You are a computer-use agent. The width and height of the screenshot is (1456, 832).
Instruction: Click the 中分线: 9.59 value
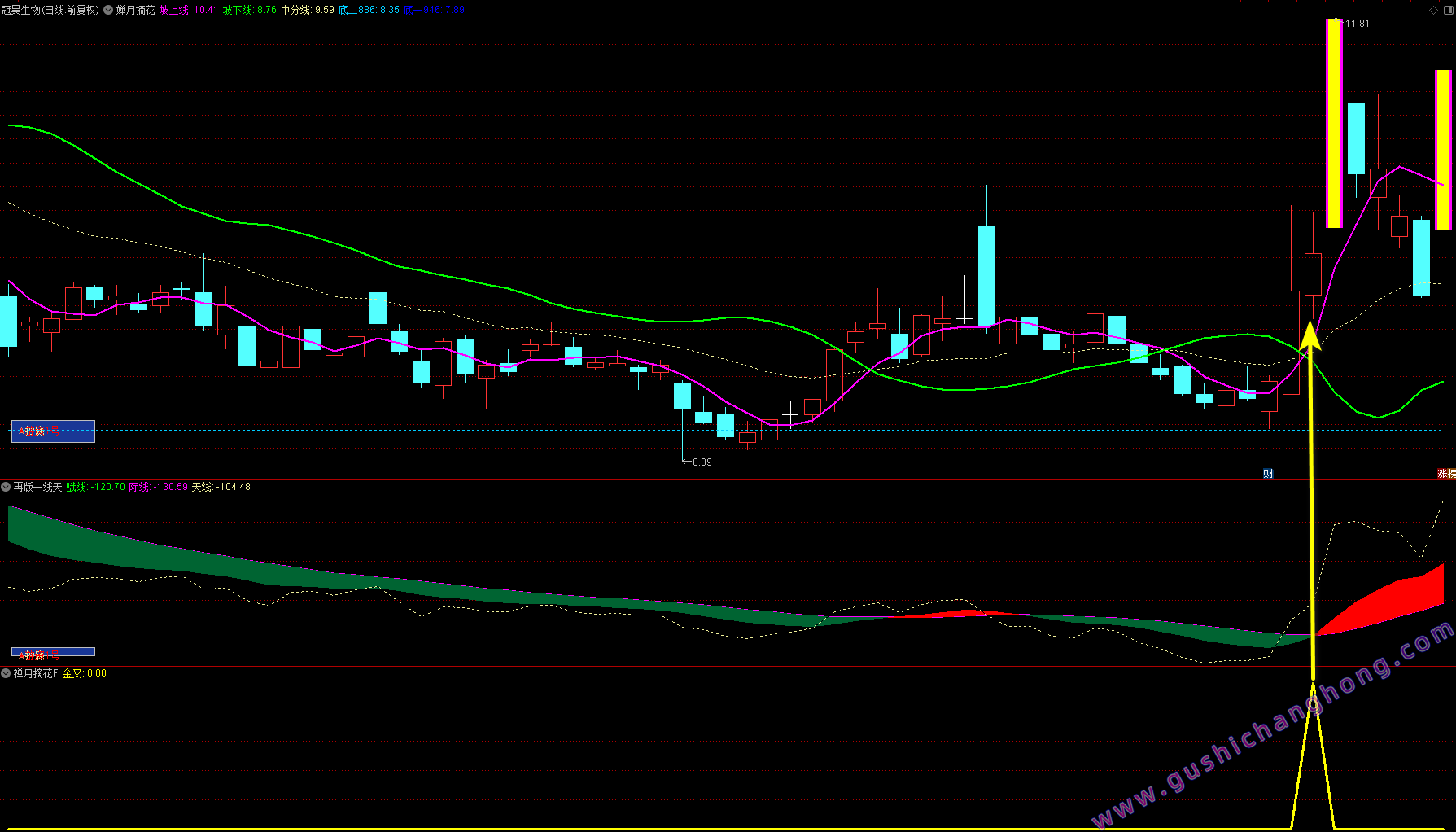click(308, 10)
